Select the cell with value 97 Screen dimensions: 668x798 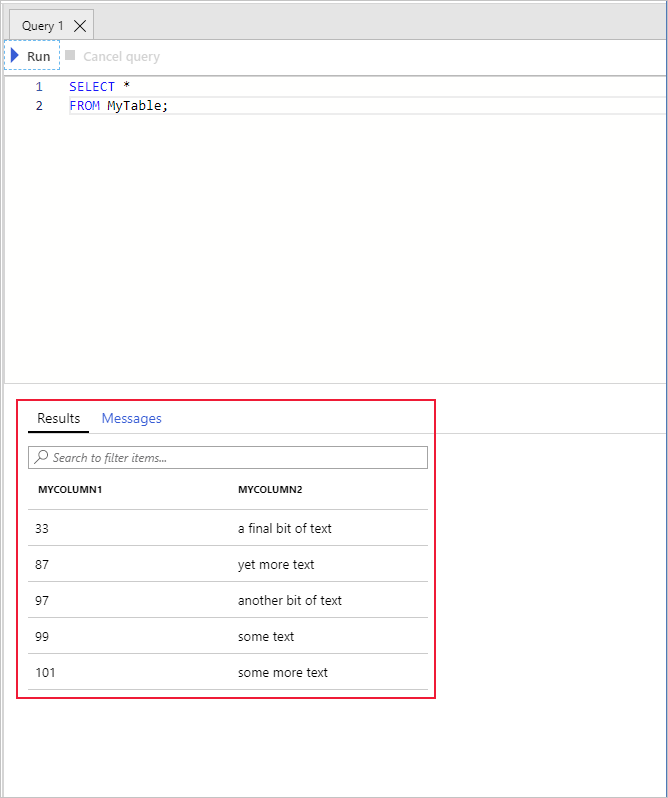[42, 601]
